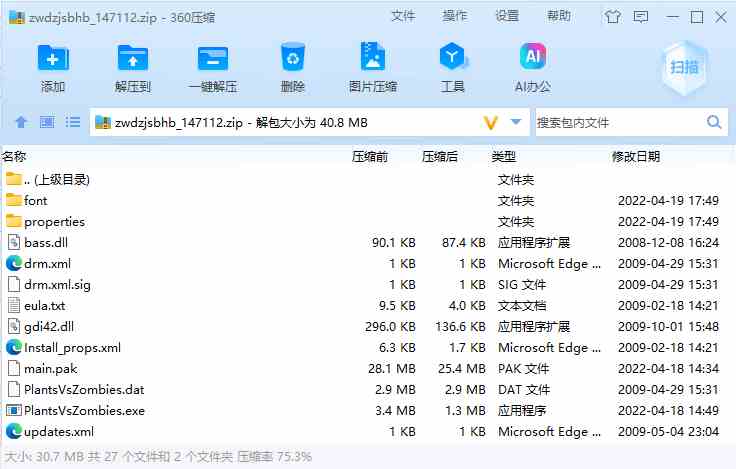This screenshot has width=736, height=469.
Task: Click the search magnifier icon
Action: point(714,122)
